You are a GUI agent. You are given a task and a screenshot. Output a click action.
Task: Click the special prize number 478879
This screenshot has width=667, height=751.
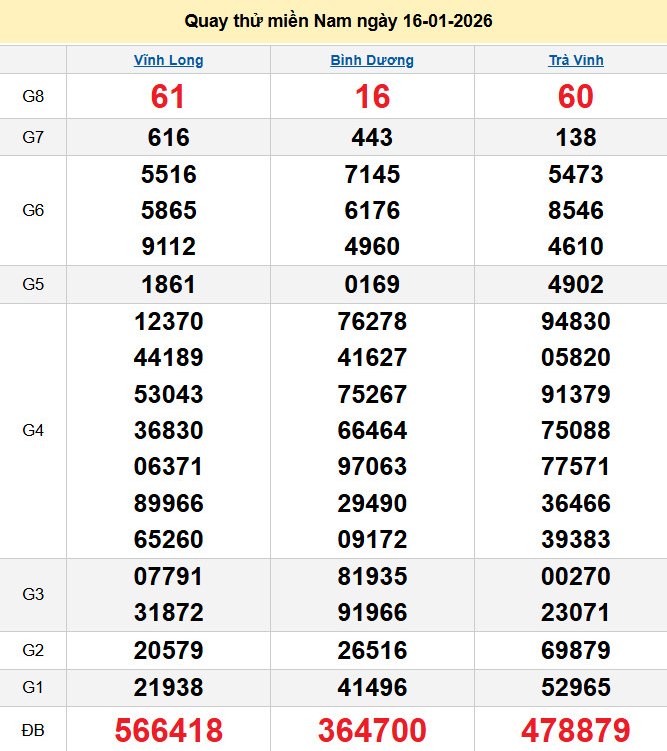coord(576,730)
